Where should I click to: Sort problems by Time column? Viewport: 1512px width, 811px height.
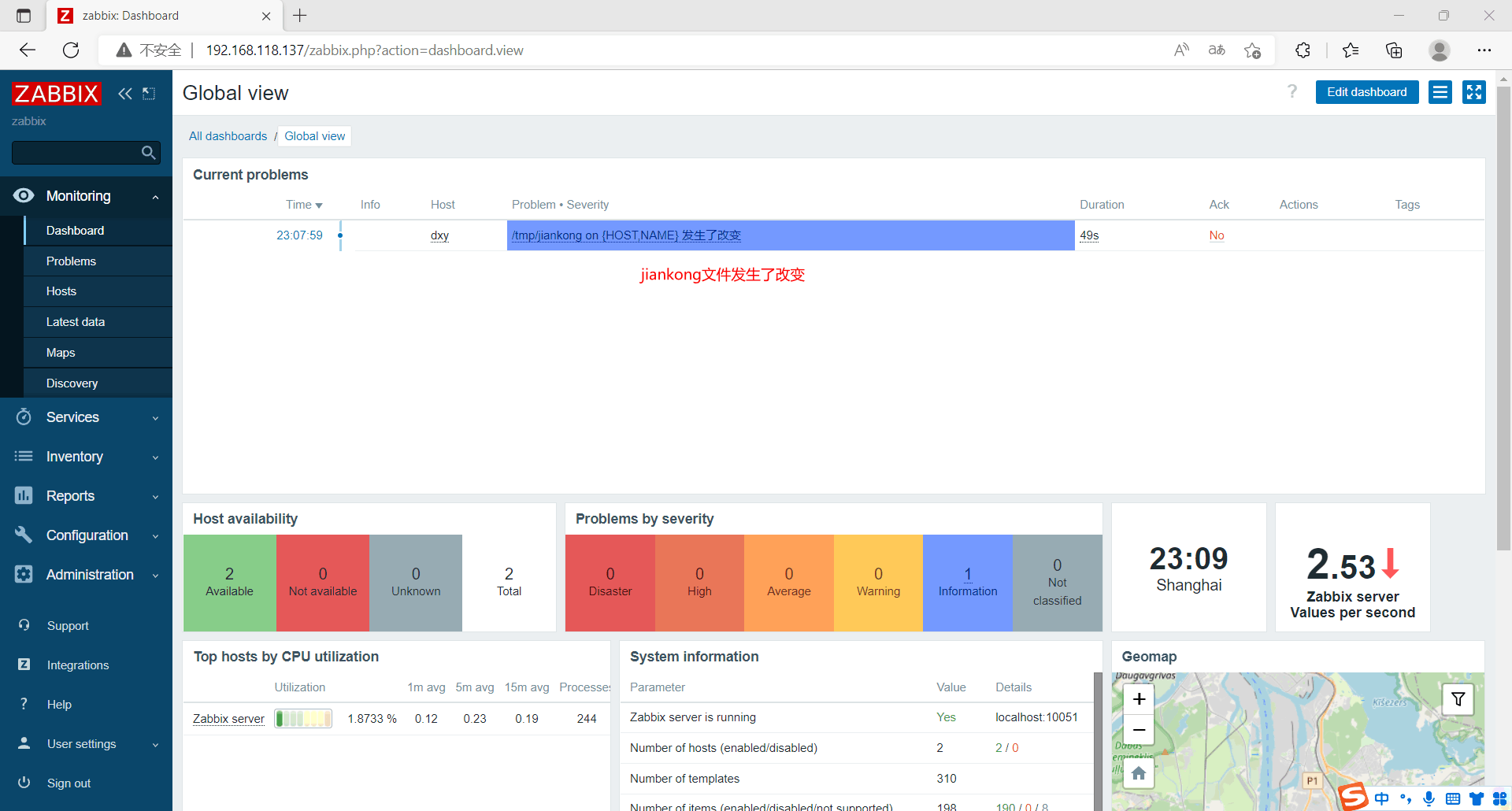304,205
